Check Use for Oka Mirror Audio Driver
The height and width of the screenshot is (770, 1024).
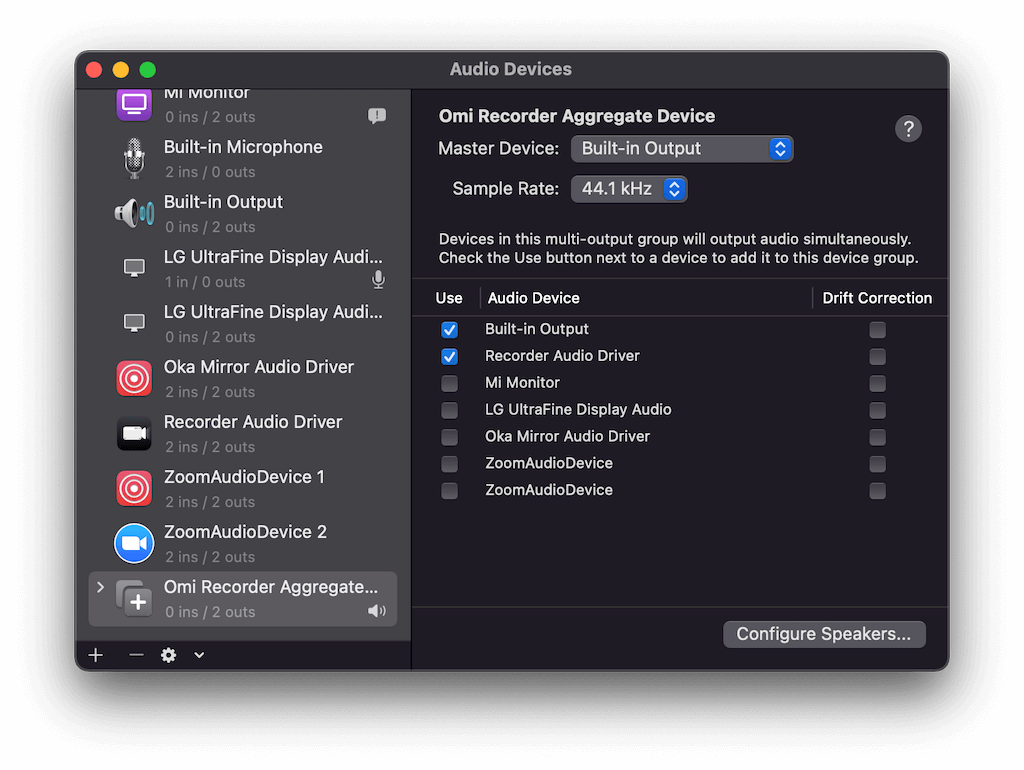449,437
